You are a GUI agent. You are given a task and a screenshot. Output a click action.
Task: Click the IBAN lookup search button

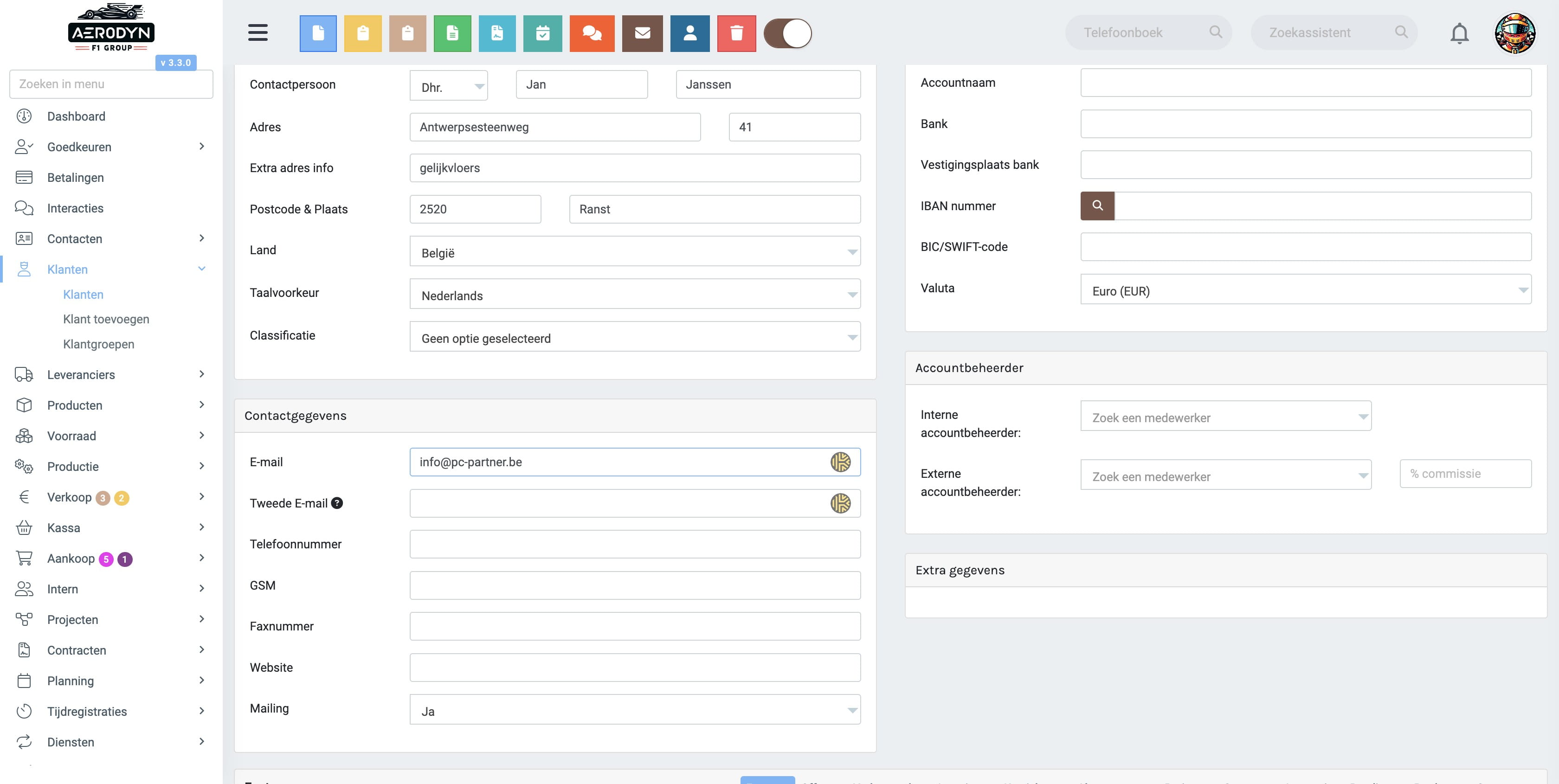[x=1098, y=206]
